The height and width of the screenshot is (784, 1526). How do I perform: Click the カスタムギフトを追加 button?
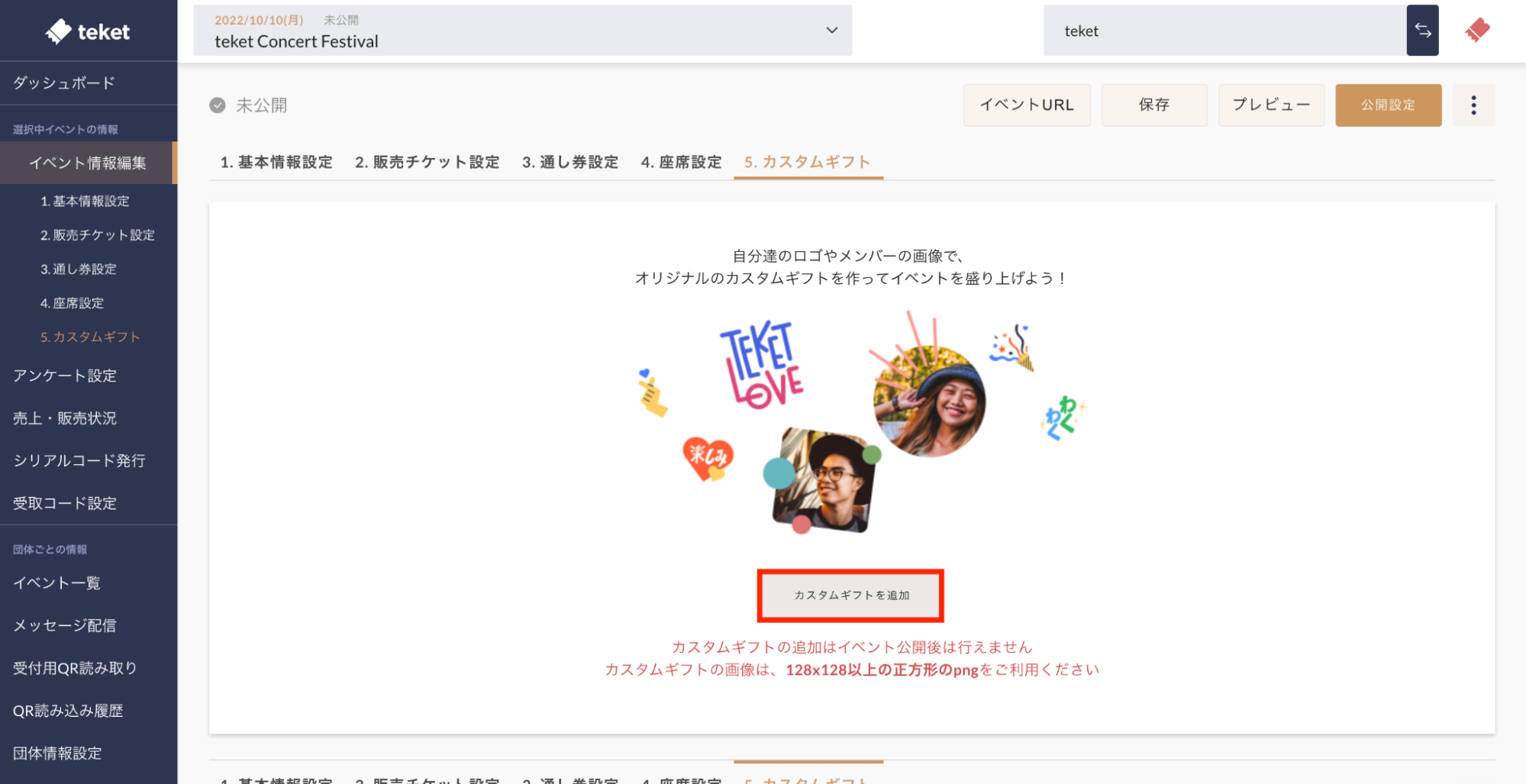pos(850,595)
